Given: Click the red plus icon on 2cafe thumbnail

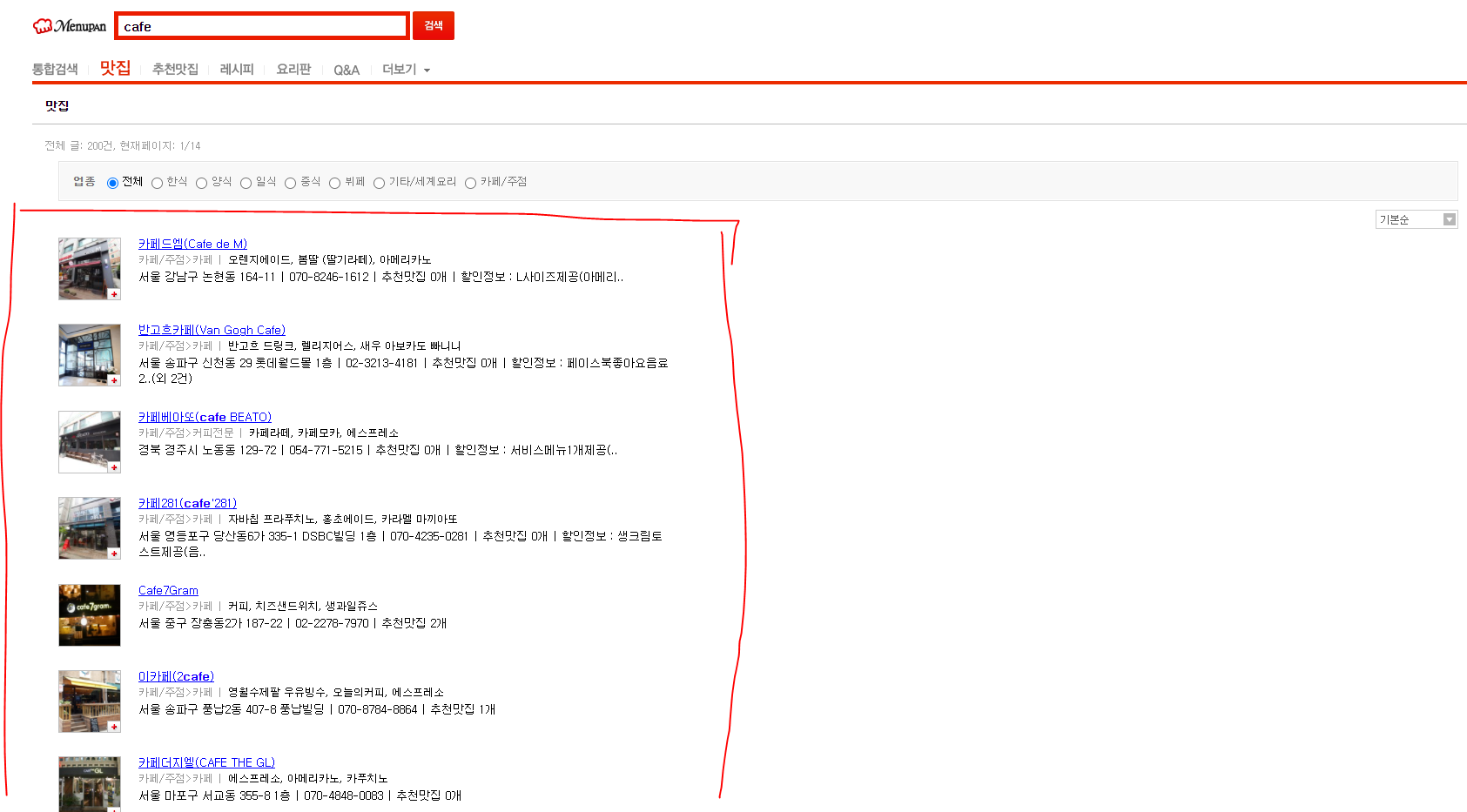Looking at the screenshot, I should [114, 727].
